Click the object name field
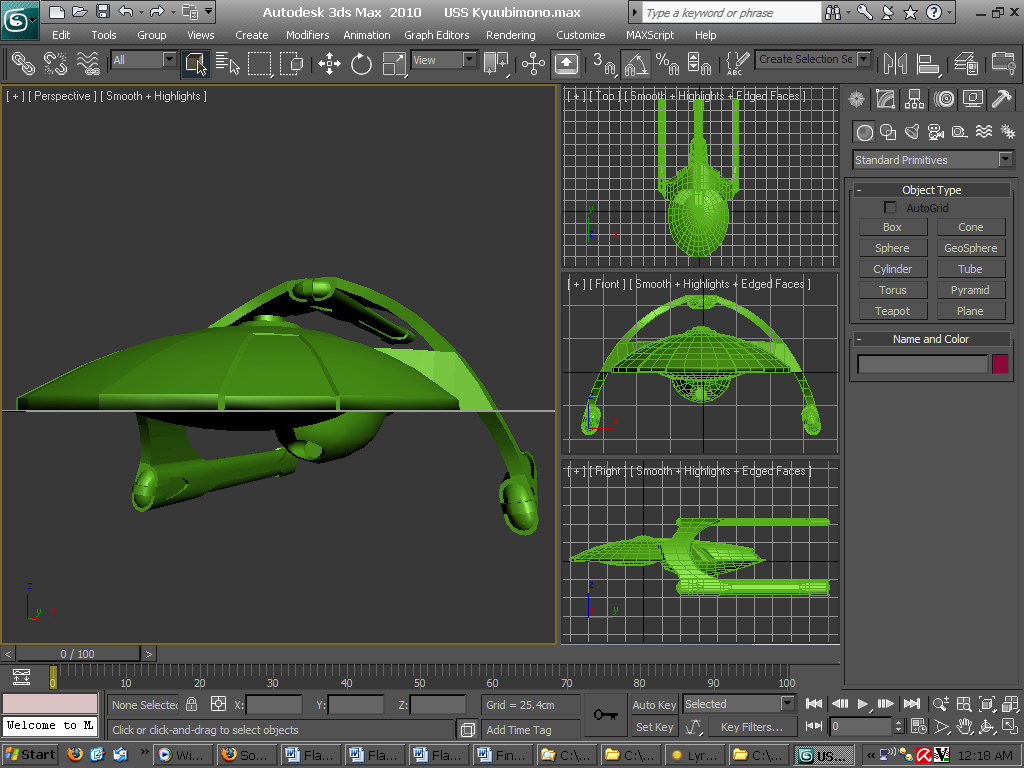The image size is (1024, 768). [x=922, y=364]
